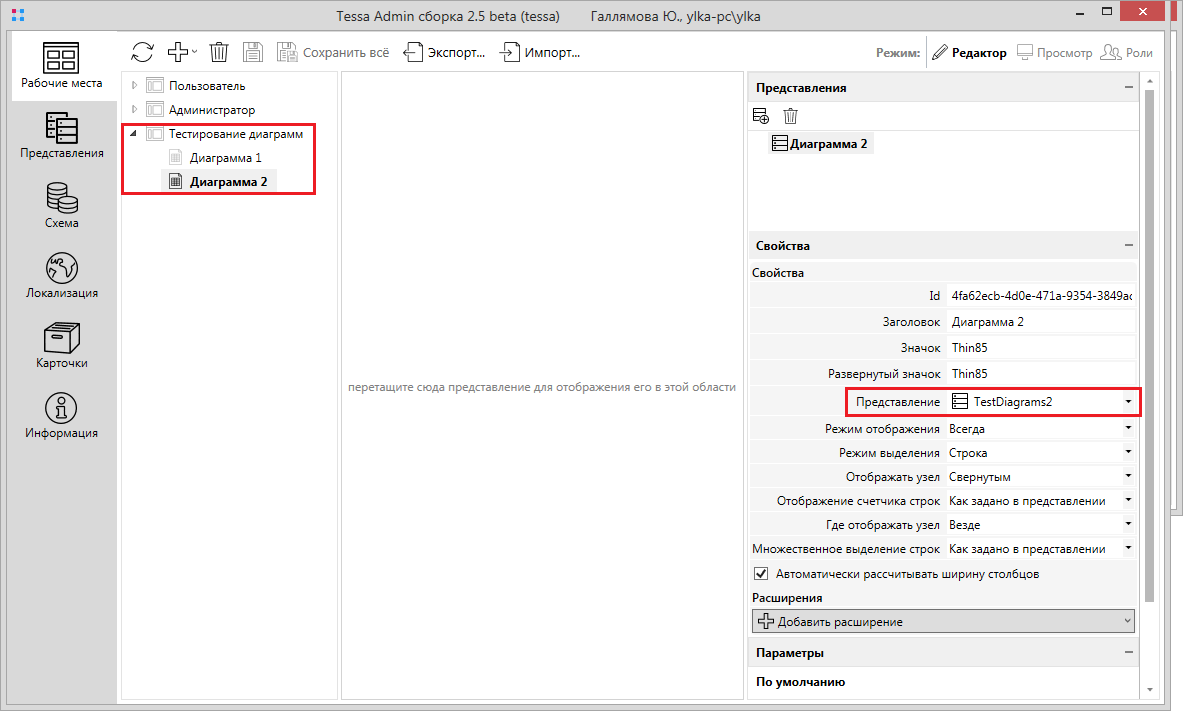1183x711 pixels.
Task: Switch to Редактор mode
Action: point(969,53)
